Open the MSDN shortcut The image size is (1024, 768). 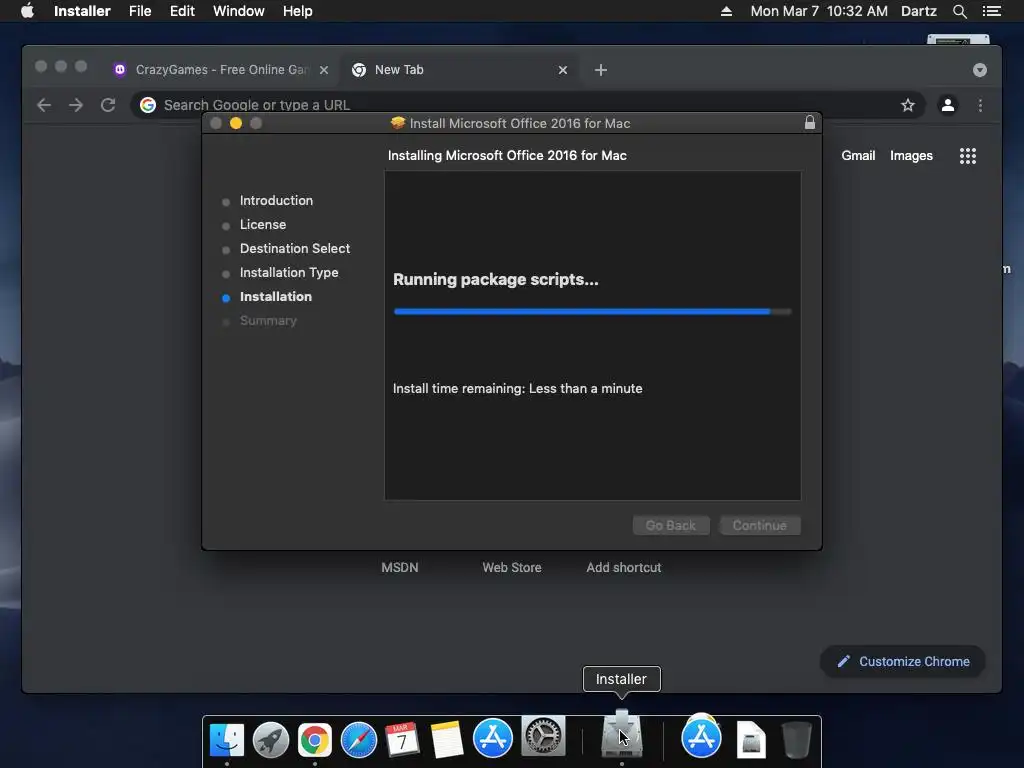point(400,568)
